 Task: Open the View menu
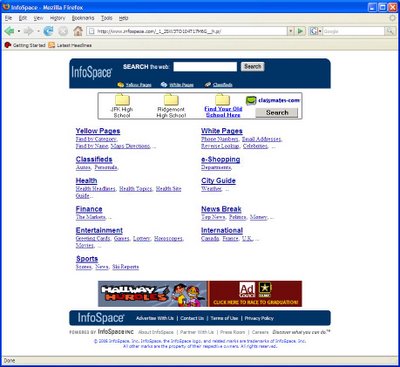38,18
